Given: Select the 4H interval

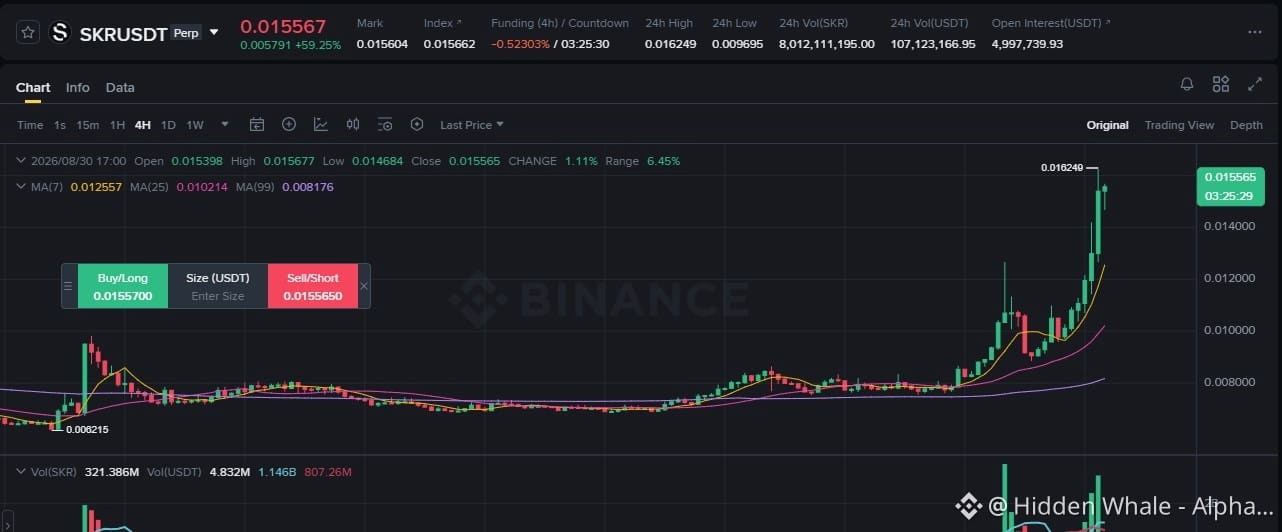Looking at the screenshot, I should [143, 125].
